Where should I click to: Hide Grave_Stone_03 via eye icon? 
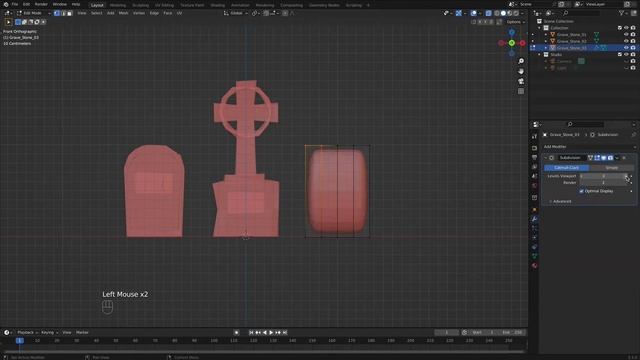626,48
